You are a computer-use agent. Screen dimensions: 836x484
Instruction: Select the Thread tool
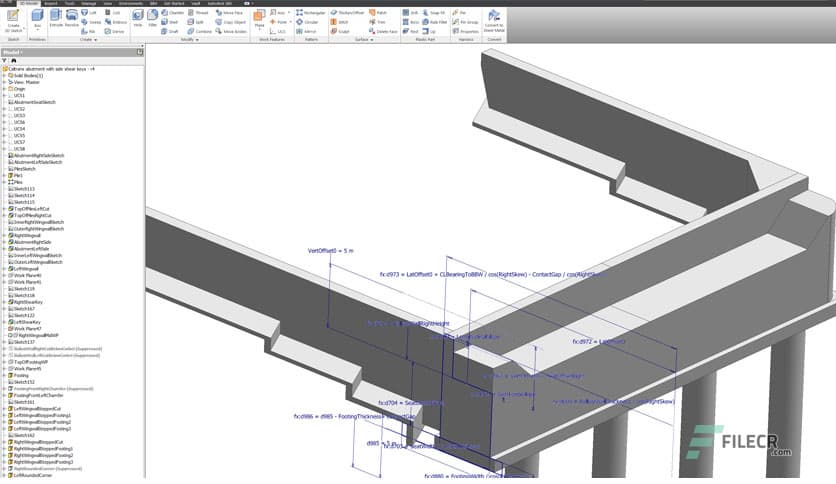(198, 12)
